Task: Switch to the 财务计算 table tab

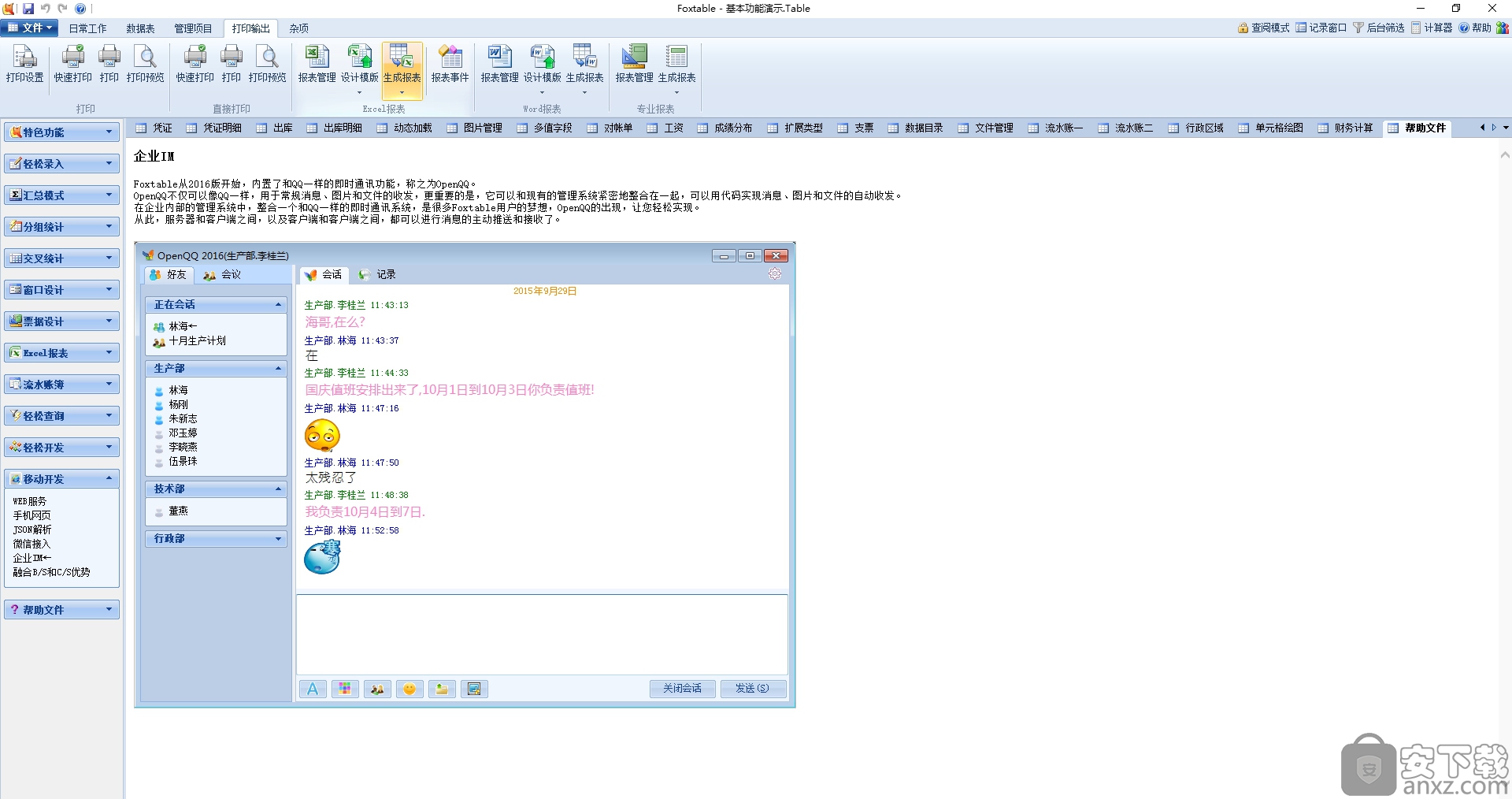Action: (x=1346, y=128)
